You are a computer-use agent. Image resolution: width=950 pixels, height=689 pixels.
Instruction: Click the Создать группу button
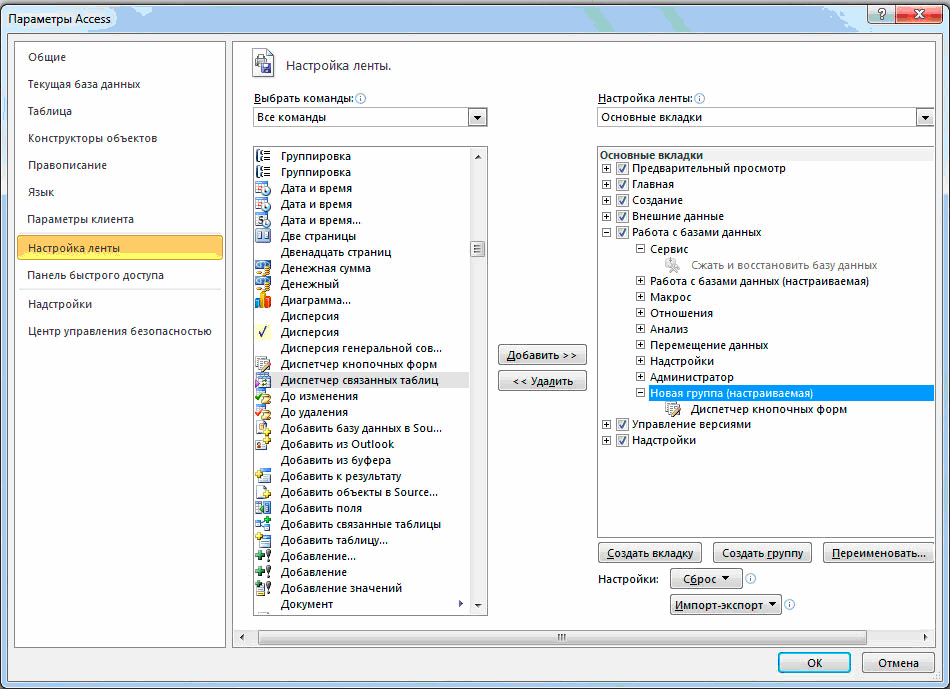point(762,553)
